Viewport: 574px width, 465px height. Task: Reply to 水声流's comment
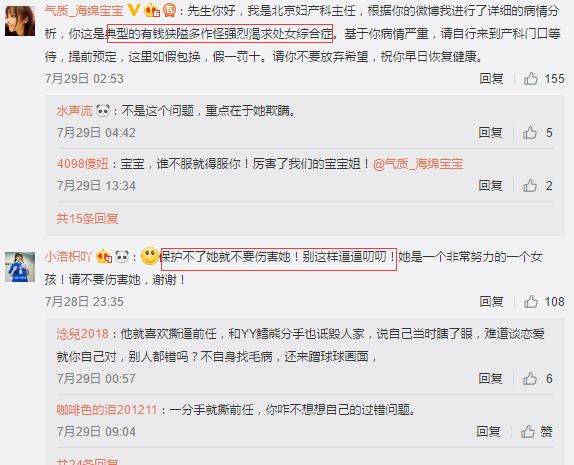pyautogui.click(x=490, y=132)
